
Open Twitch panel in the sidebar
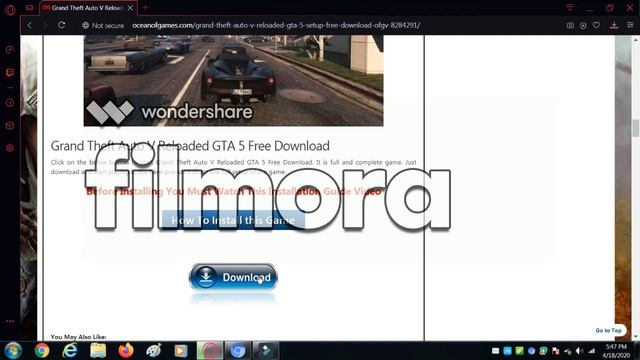point(10,73)
